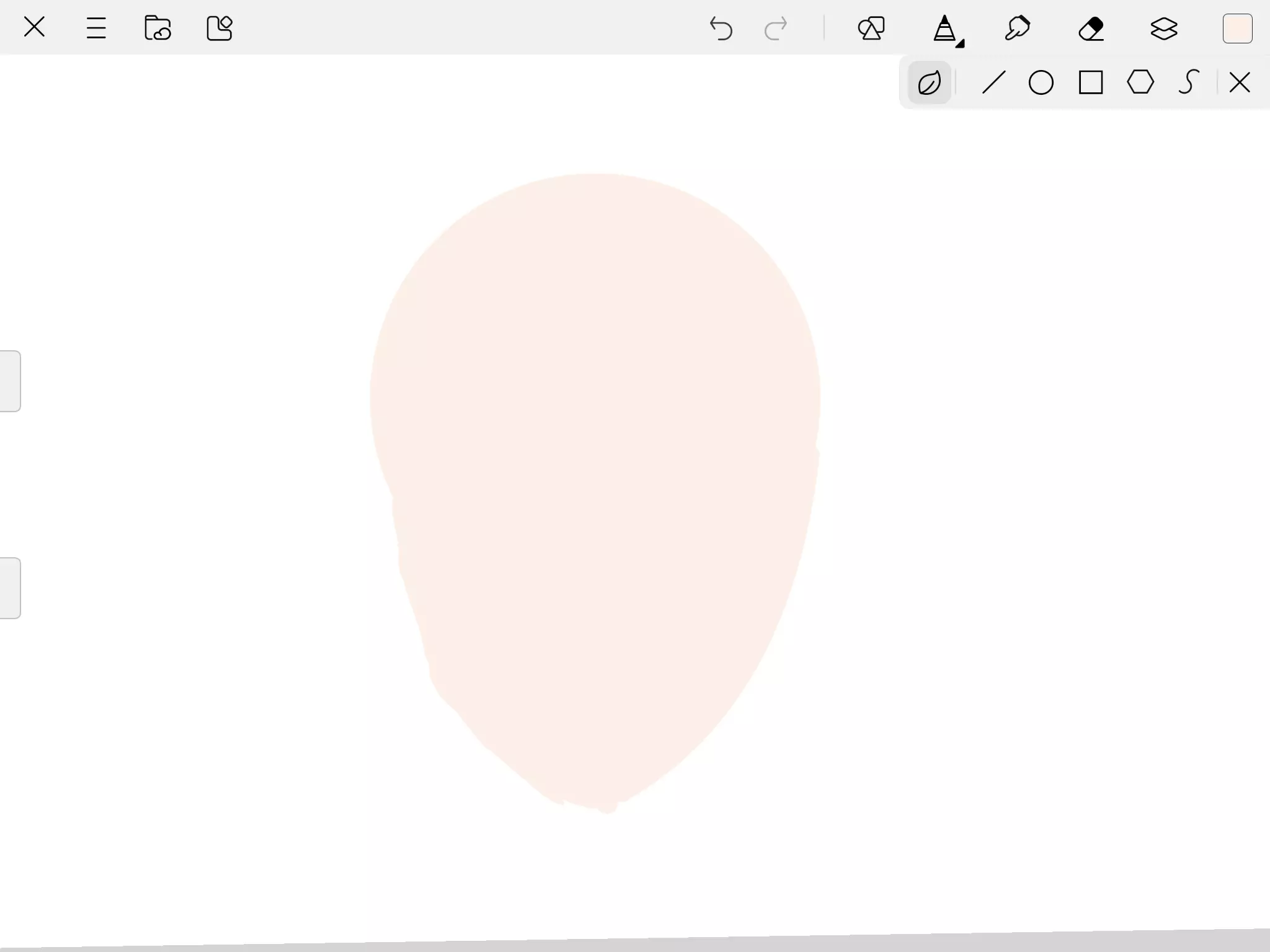Choose the hexagon polygon shape
Image resolution: width=1270 pixels, height=952 pixels.
[1140, 82]
